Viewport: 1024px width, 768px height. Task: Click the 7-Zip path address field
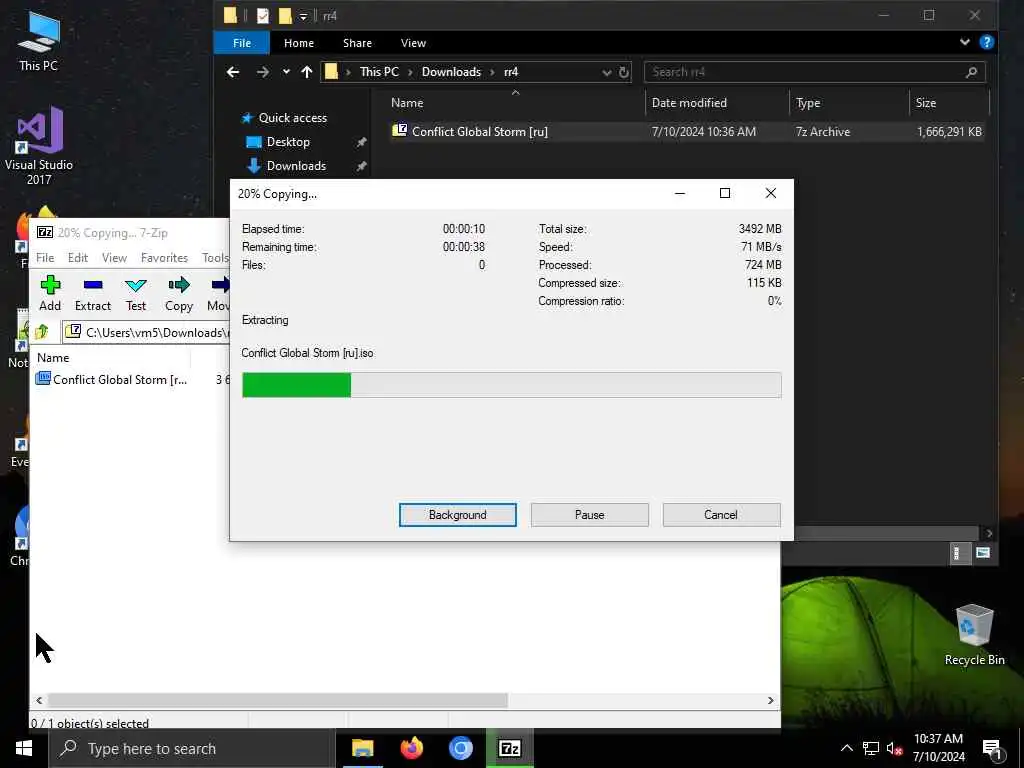146,332
